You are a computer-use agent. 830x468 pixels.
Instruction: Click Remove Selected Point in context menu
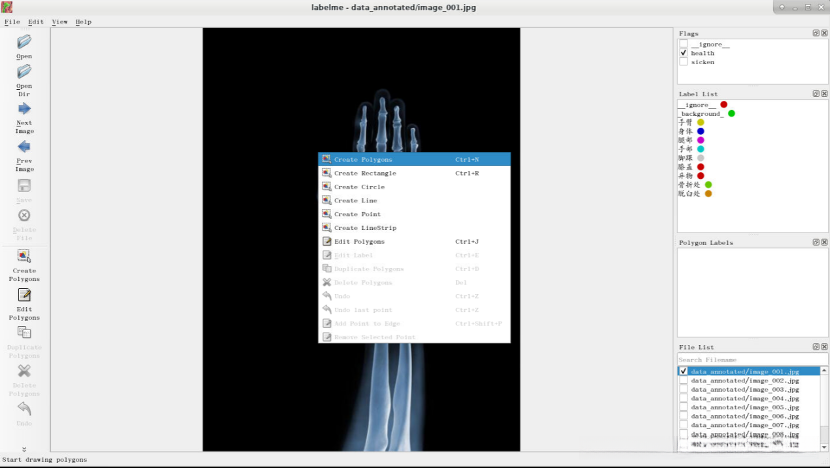[x=414, y=337]
